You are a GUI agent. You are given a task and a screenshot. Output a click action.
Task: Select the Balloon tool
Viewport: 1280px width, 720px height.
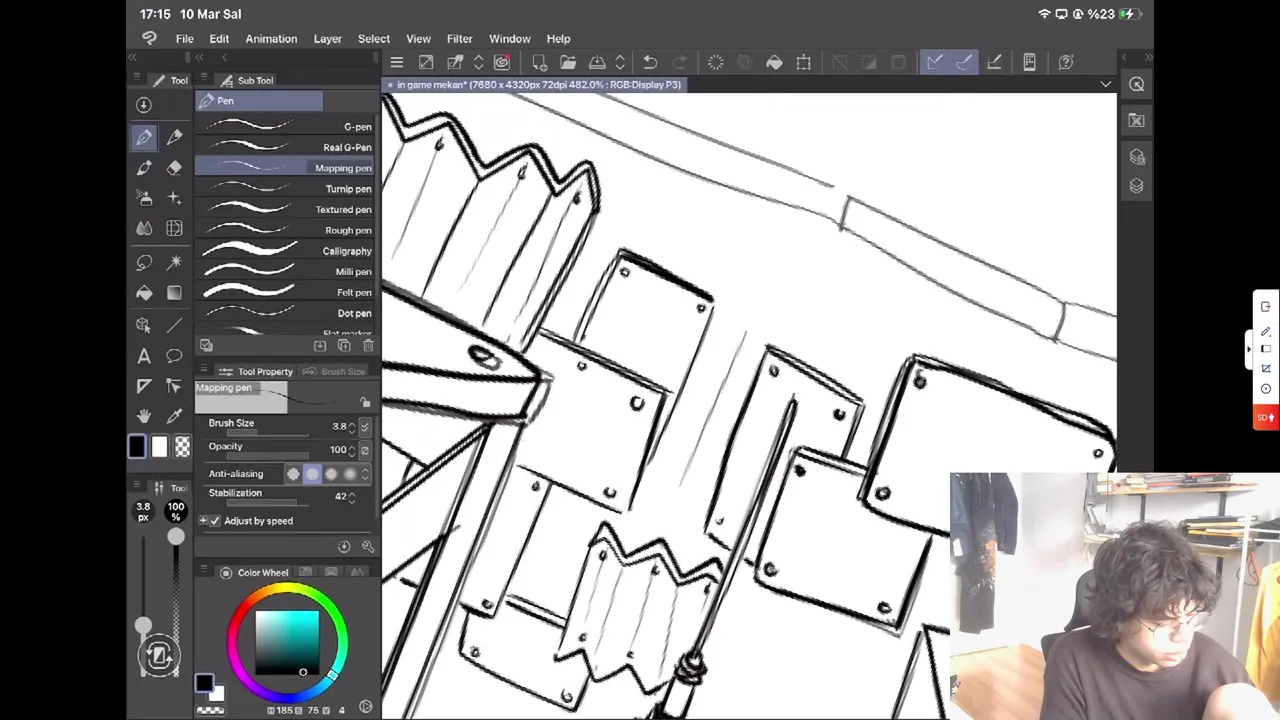coord(174,356)
